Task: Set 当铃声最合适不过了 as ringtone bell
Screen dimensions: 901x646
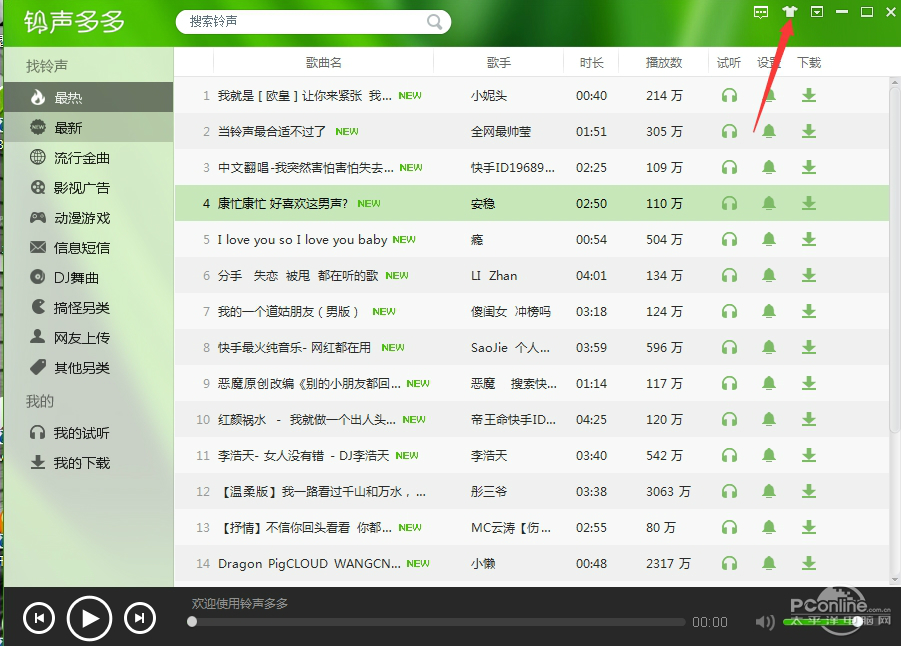Action: (769, 132)
